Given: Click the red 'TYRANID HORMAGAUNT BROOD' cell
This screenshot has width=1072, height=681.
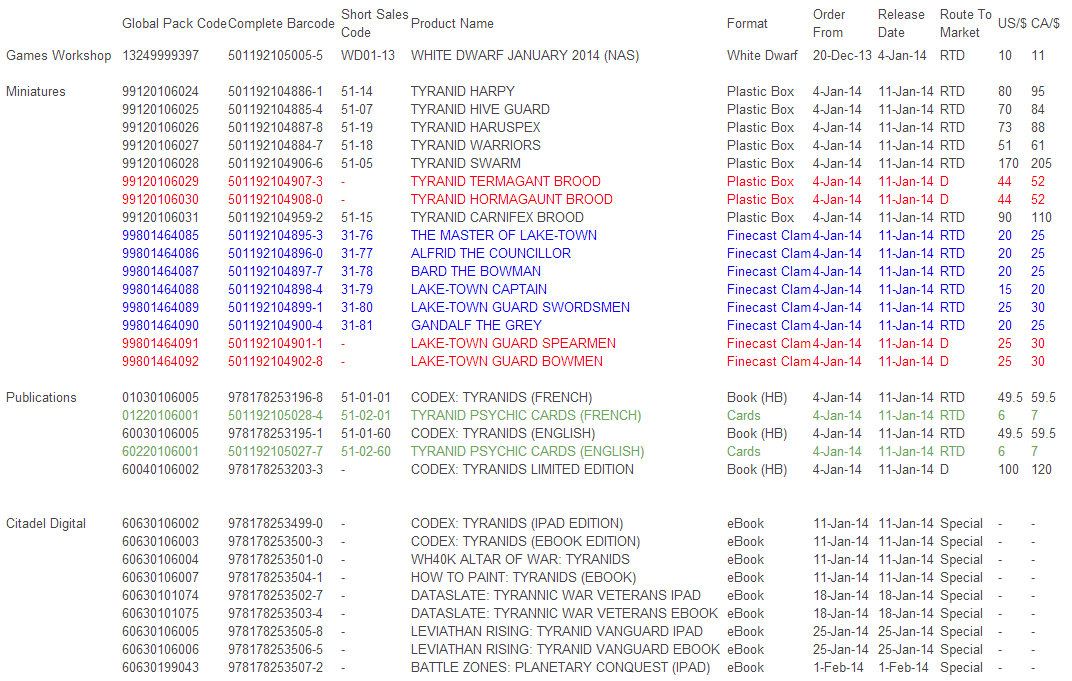Looking at the screenshot, I should coord(511,200).
